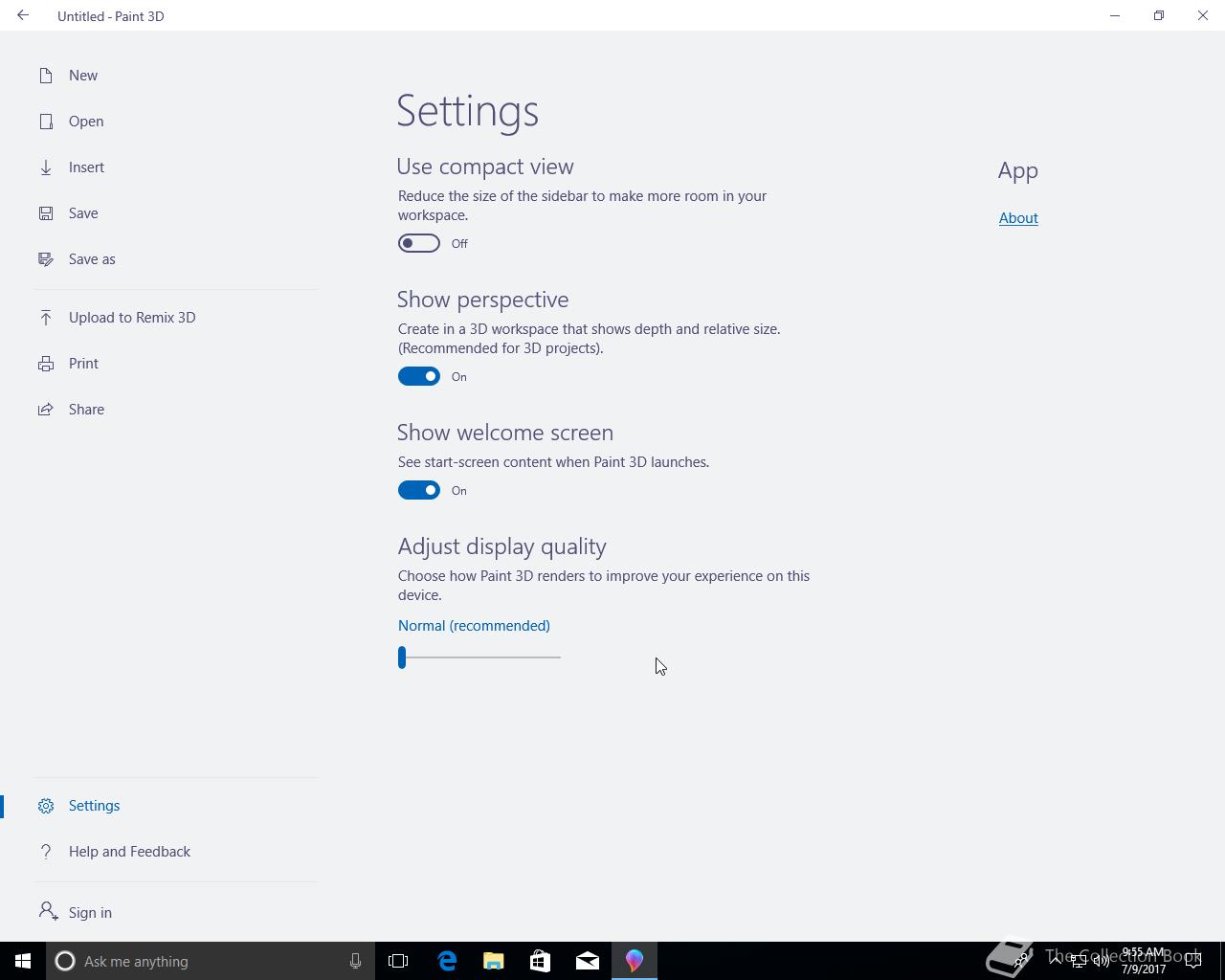Click the Cortana microphone icon
1225x980 pixels.
[x=355, y=961]
